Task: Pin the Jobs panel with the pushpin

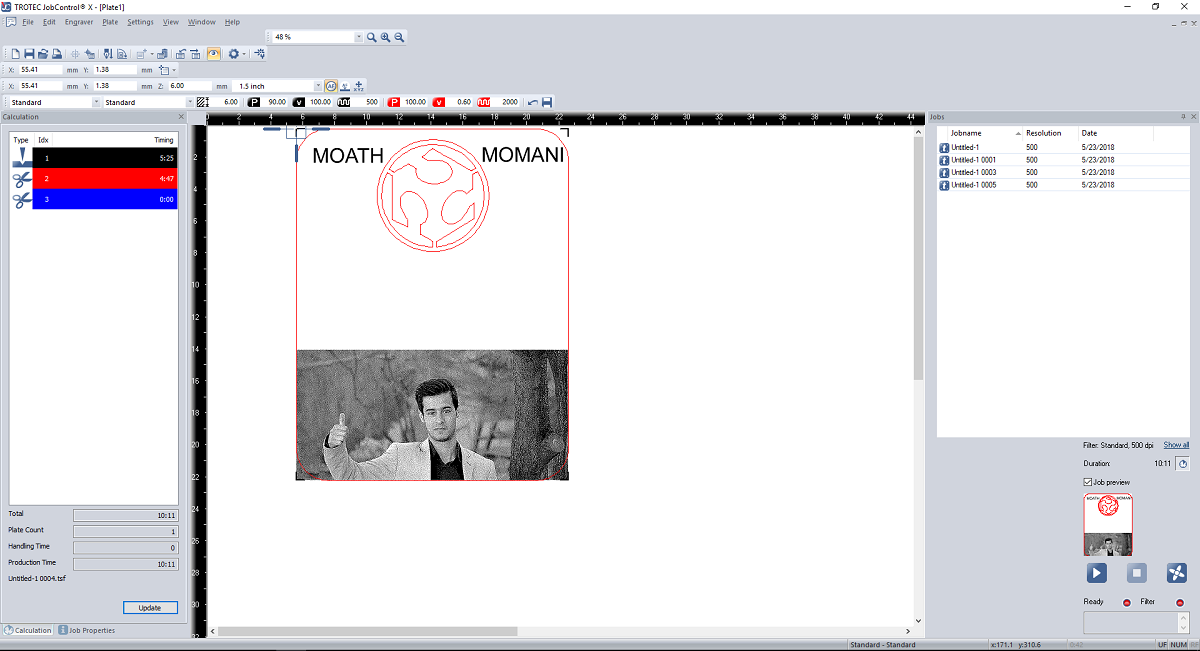Action: [x=1183, y=117]
